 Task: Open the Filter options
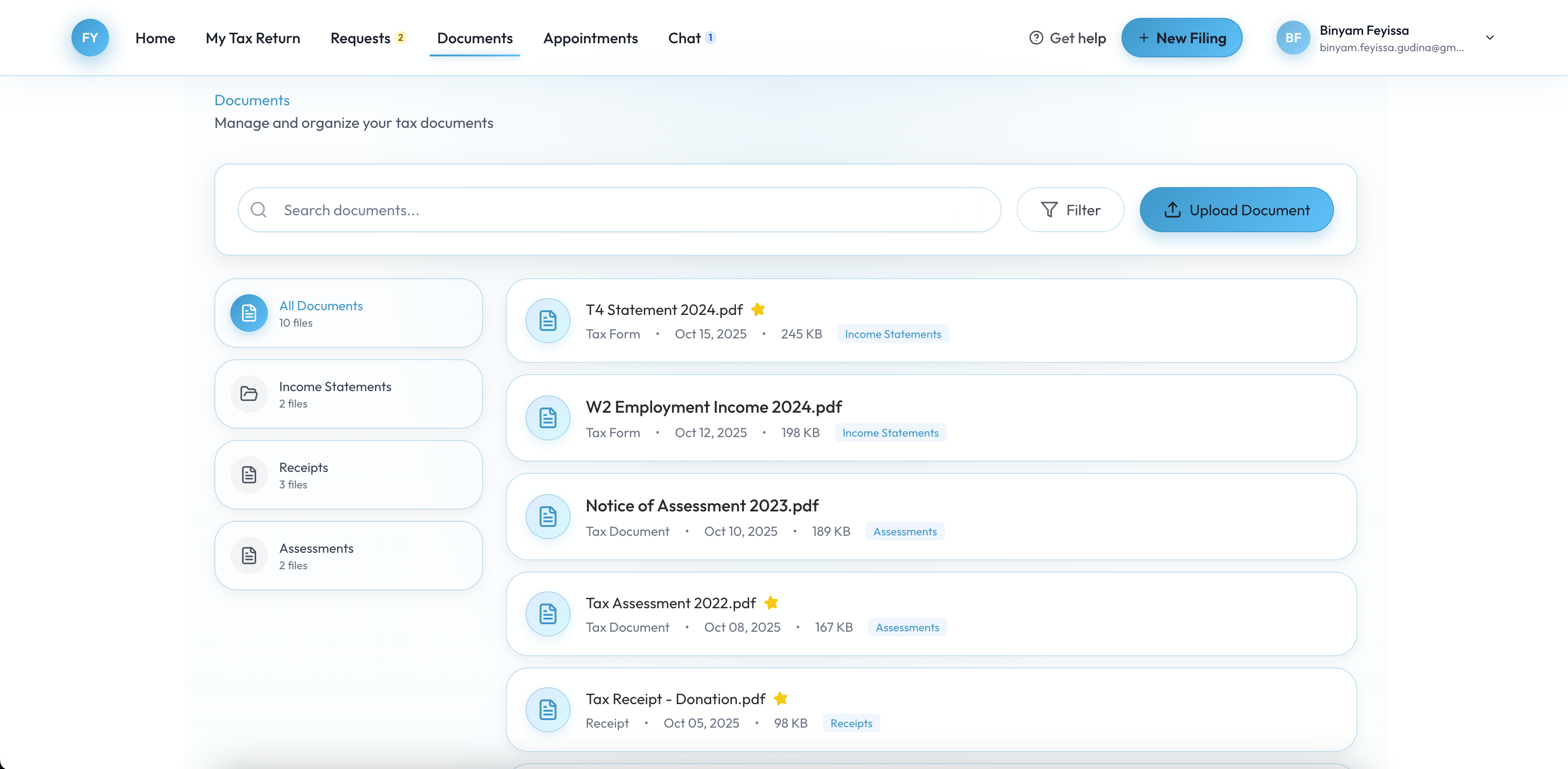click(x=1070, y=210)
